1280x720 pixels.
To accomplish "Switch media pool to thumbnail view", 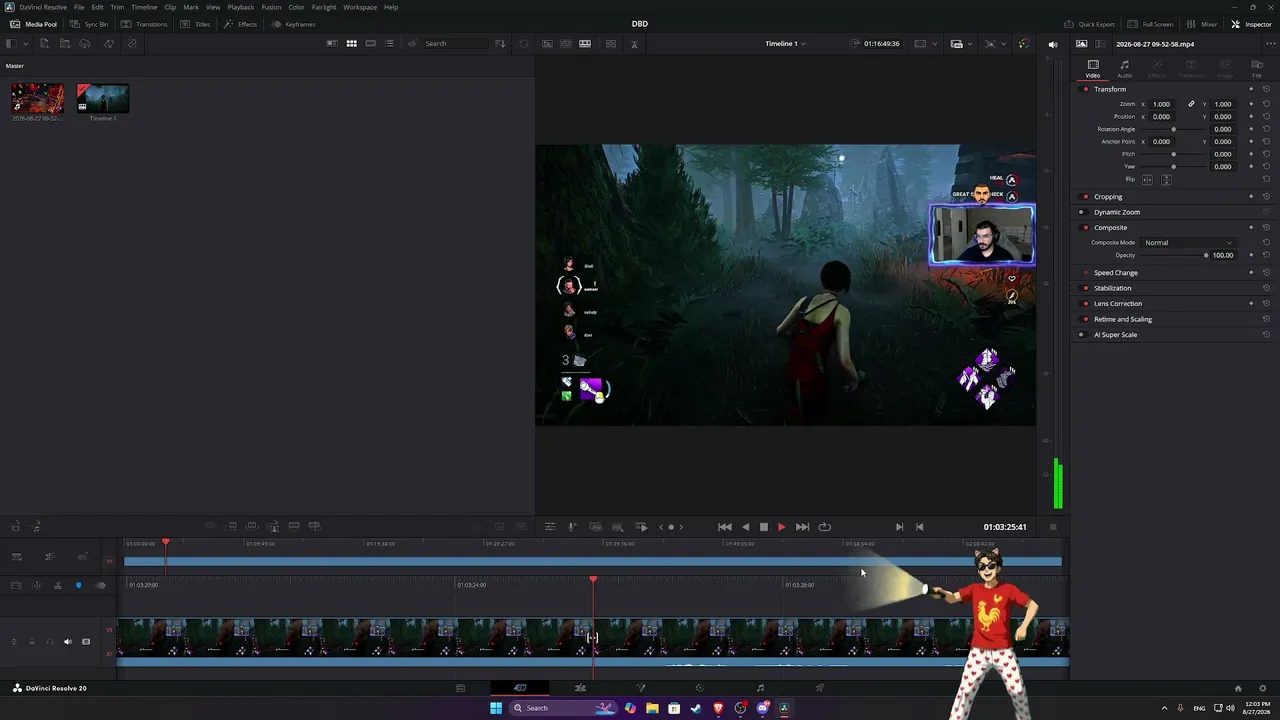I will 351,44.
